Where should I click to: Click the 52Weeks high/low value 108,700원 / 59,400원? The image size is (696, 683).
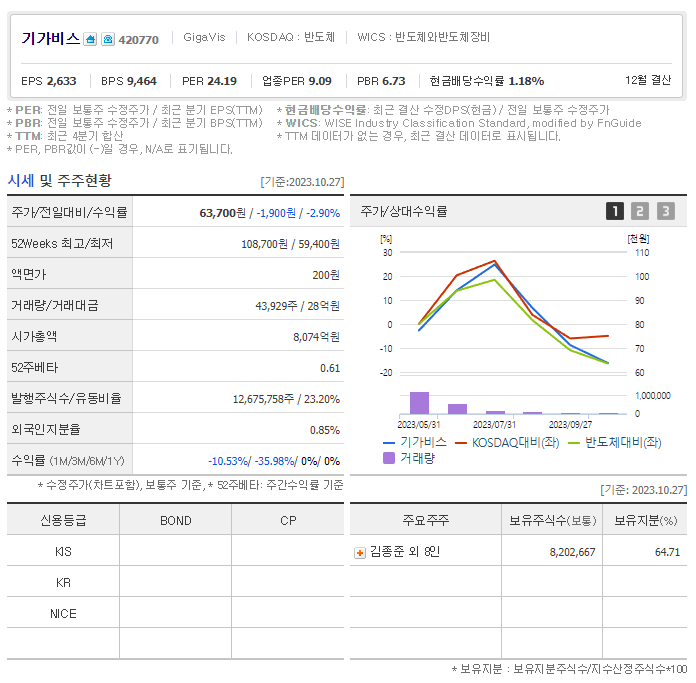290,244
